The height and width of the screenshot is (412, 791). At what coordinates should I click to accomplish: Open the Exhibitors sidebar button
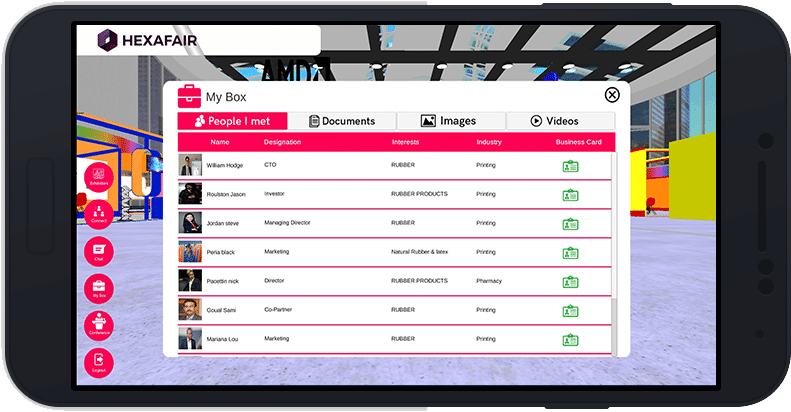tap(99, 177)
